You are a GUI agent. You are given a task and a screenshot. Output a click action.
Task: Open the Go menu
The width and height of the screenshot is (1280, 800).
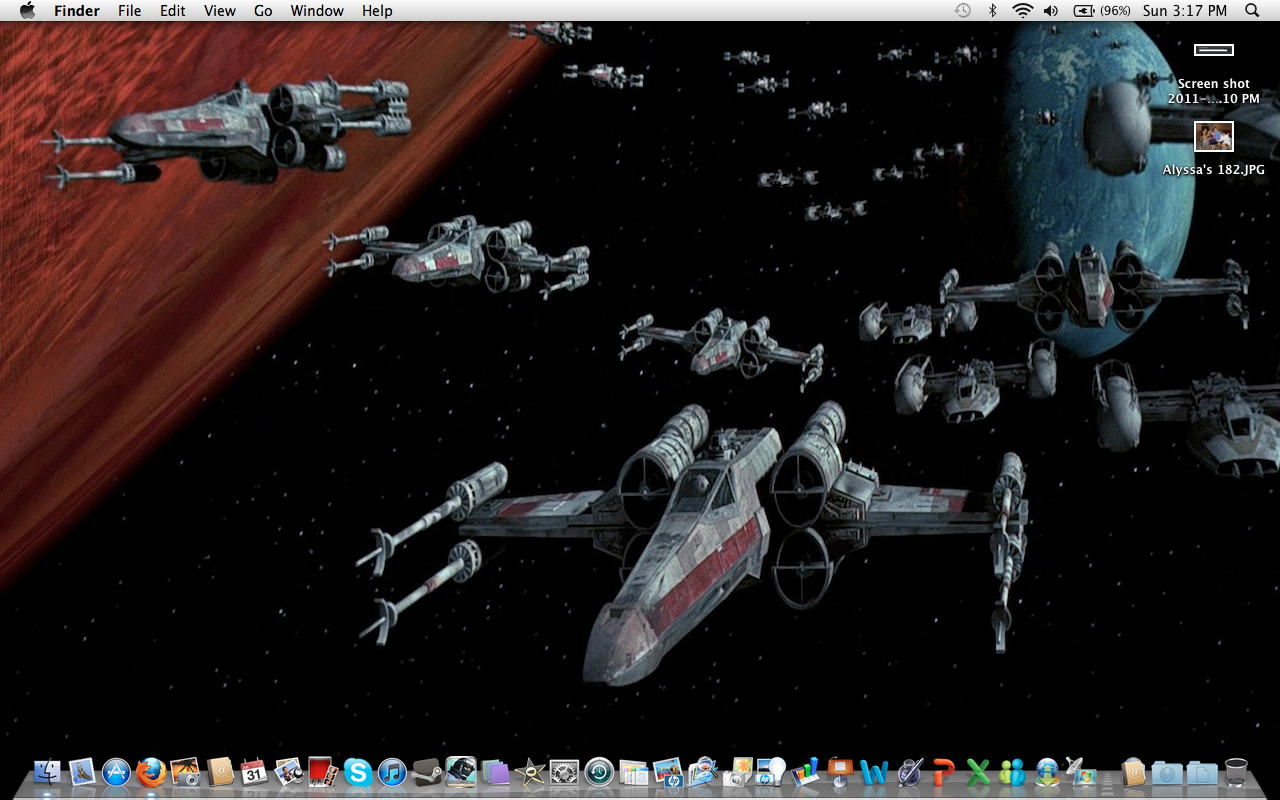point(263,11)
